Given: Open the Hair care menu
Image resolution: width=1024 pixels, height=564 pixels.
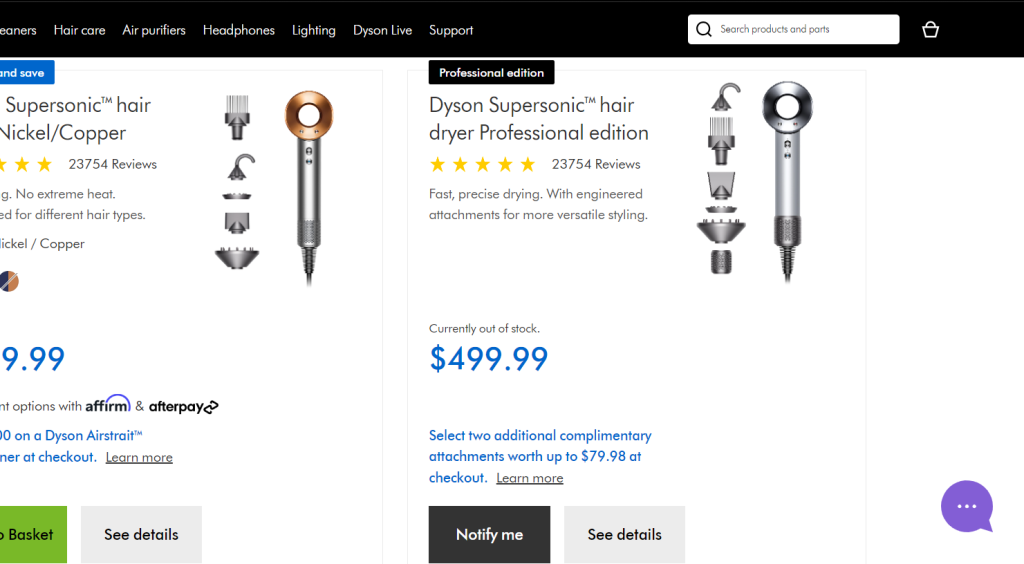Looking at the screenshot, I should (x=79, y=30).
